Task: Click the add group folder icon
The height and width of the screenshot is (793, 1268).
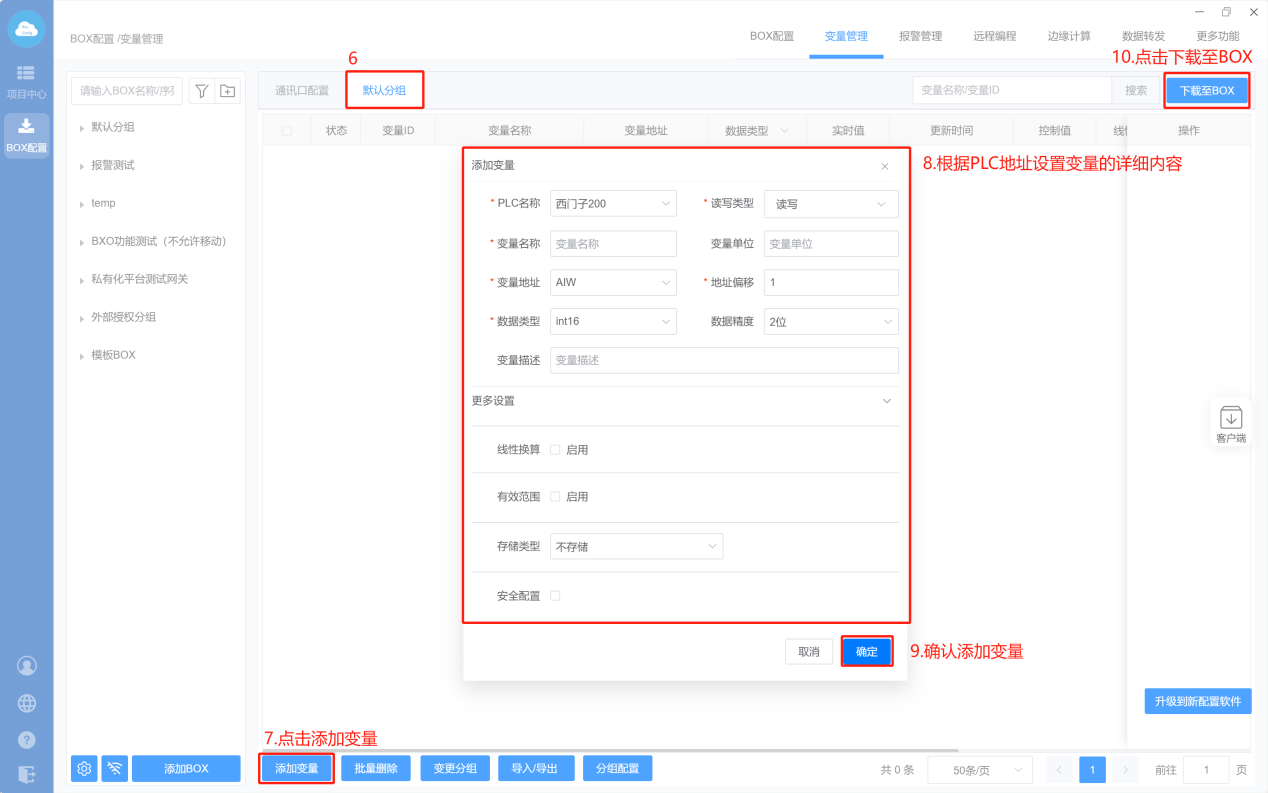Action: [x=228, y=91]
